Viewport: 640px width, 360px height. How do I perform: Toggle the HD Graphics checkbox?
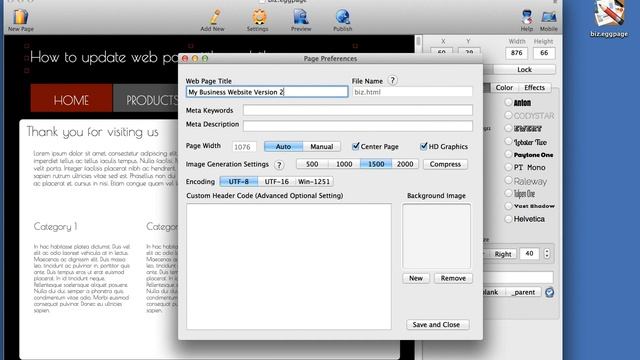pyautogui.click(x=424, y=146)
